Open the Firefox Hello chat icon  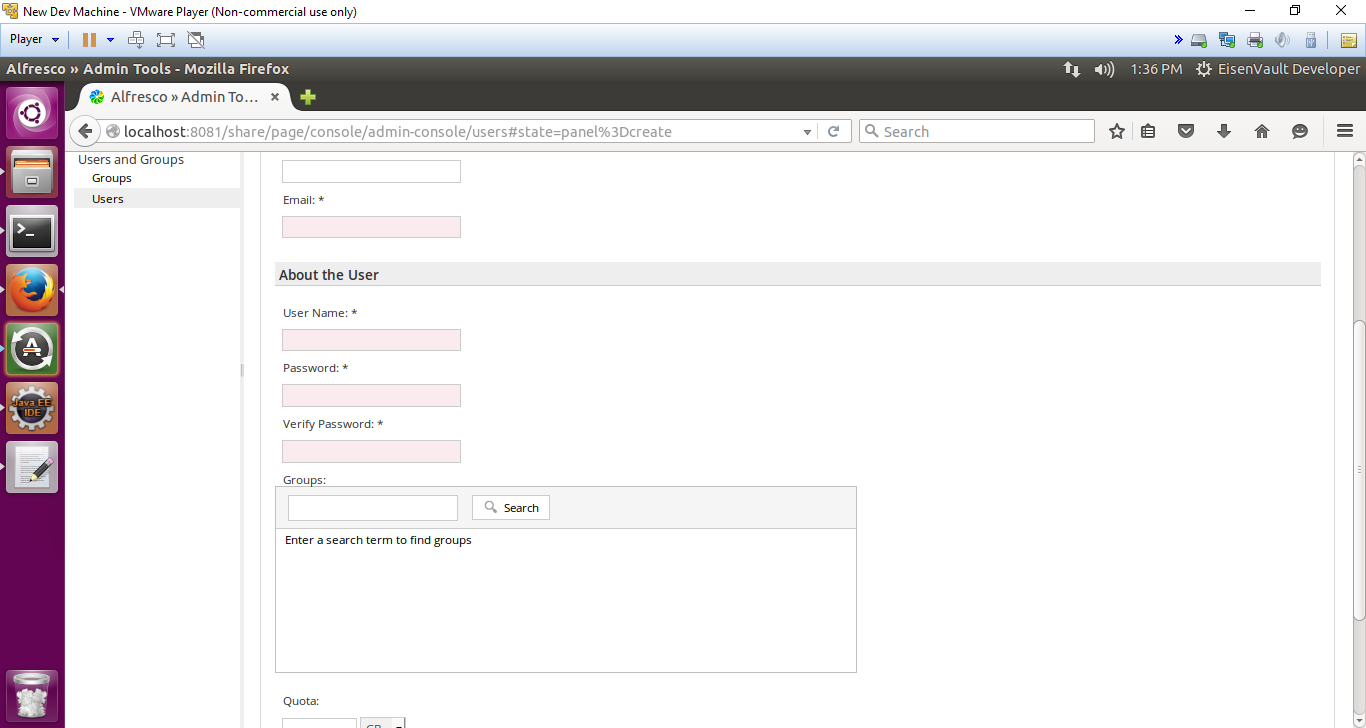click(1300, 131)
